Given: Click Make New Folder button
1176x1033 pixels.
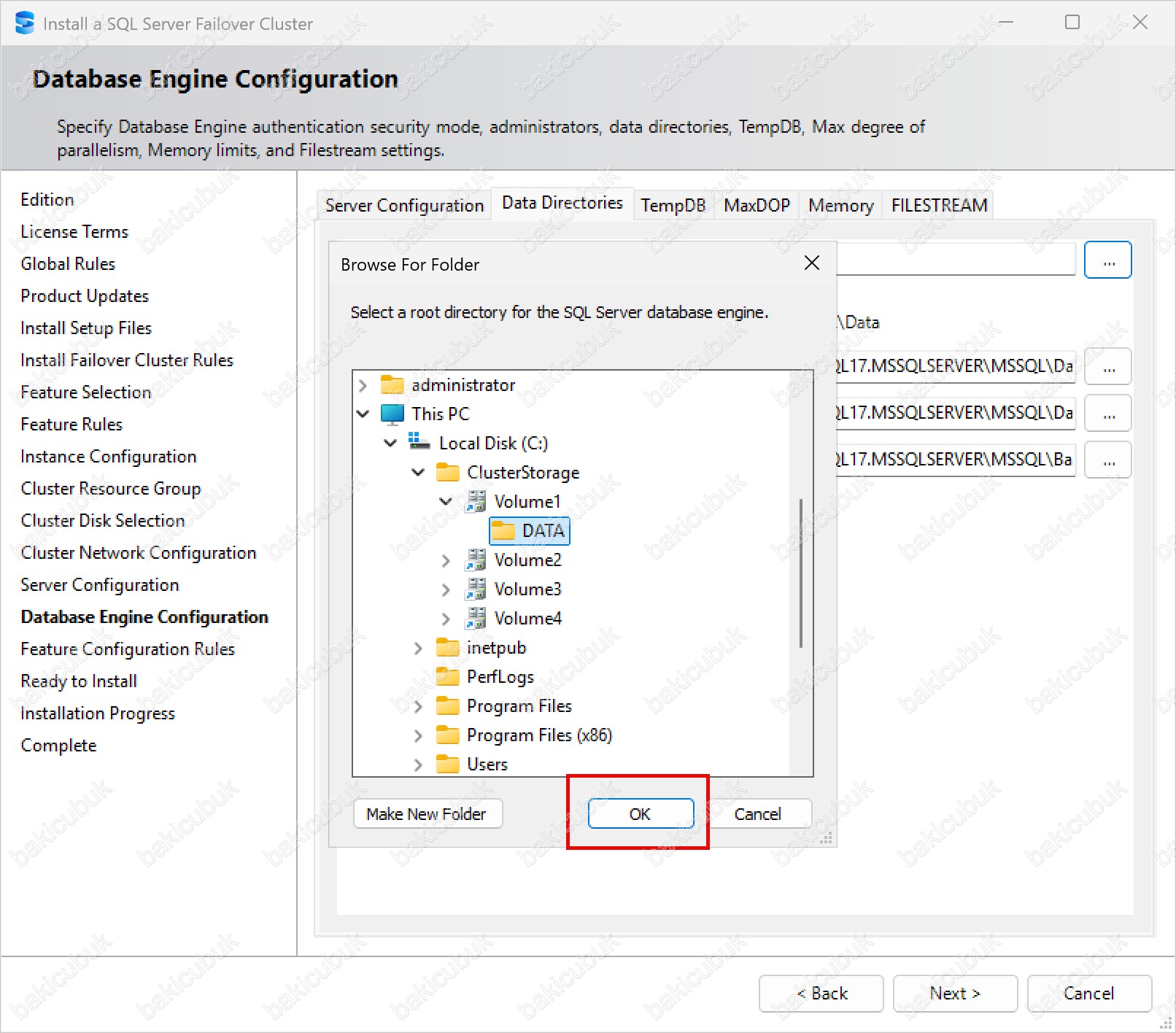Looking at the screenshot, I should point(427,814).
